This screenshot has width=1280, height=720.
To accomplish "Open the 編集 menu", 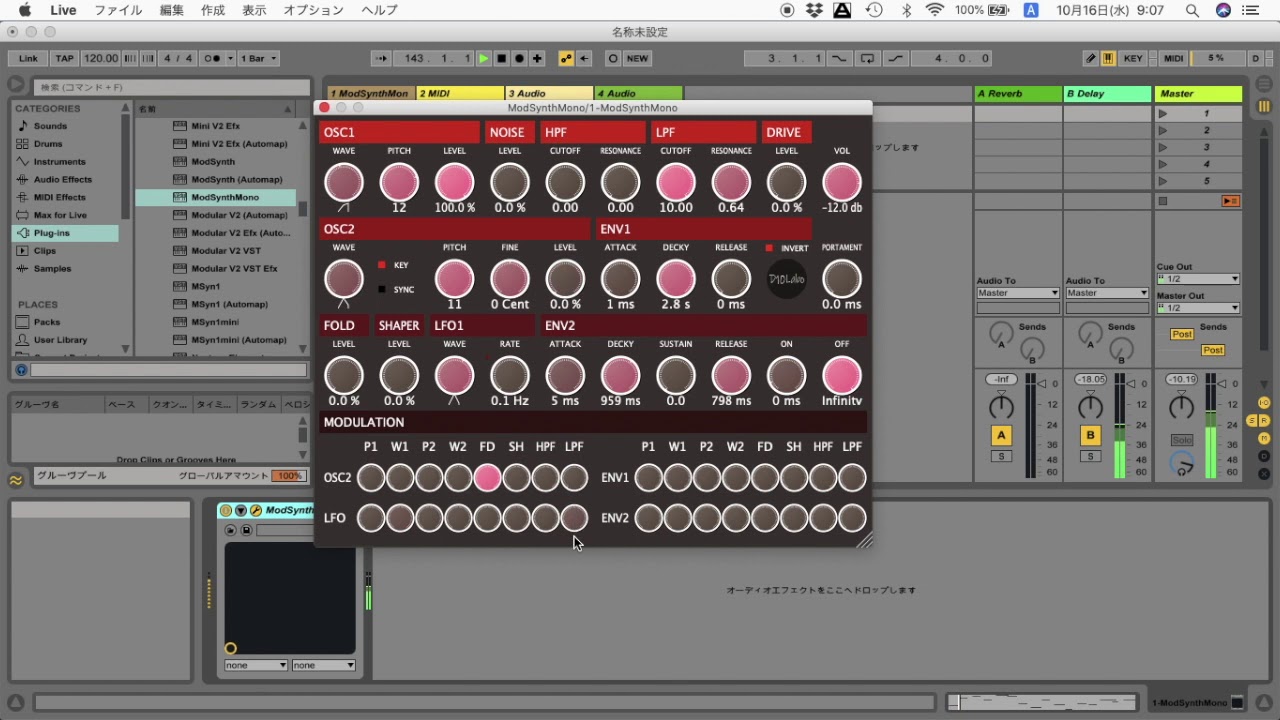I will pos(172,10).
